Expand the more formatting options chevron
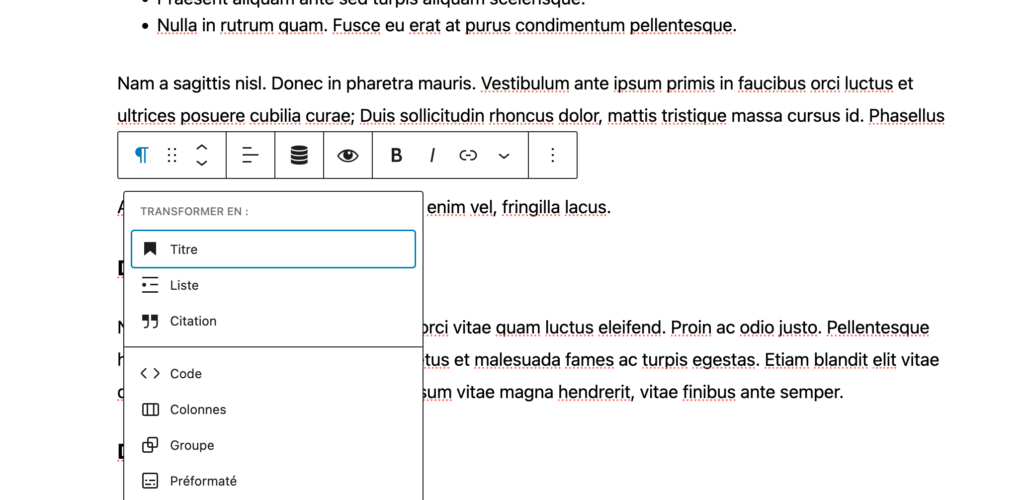 tap(504, 155)
